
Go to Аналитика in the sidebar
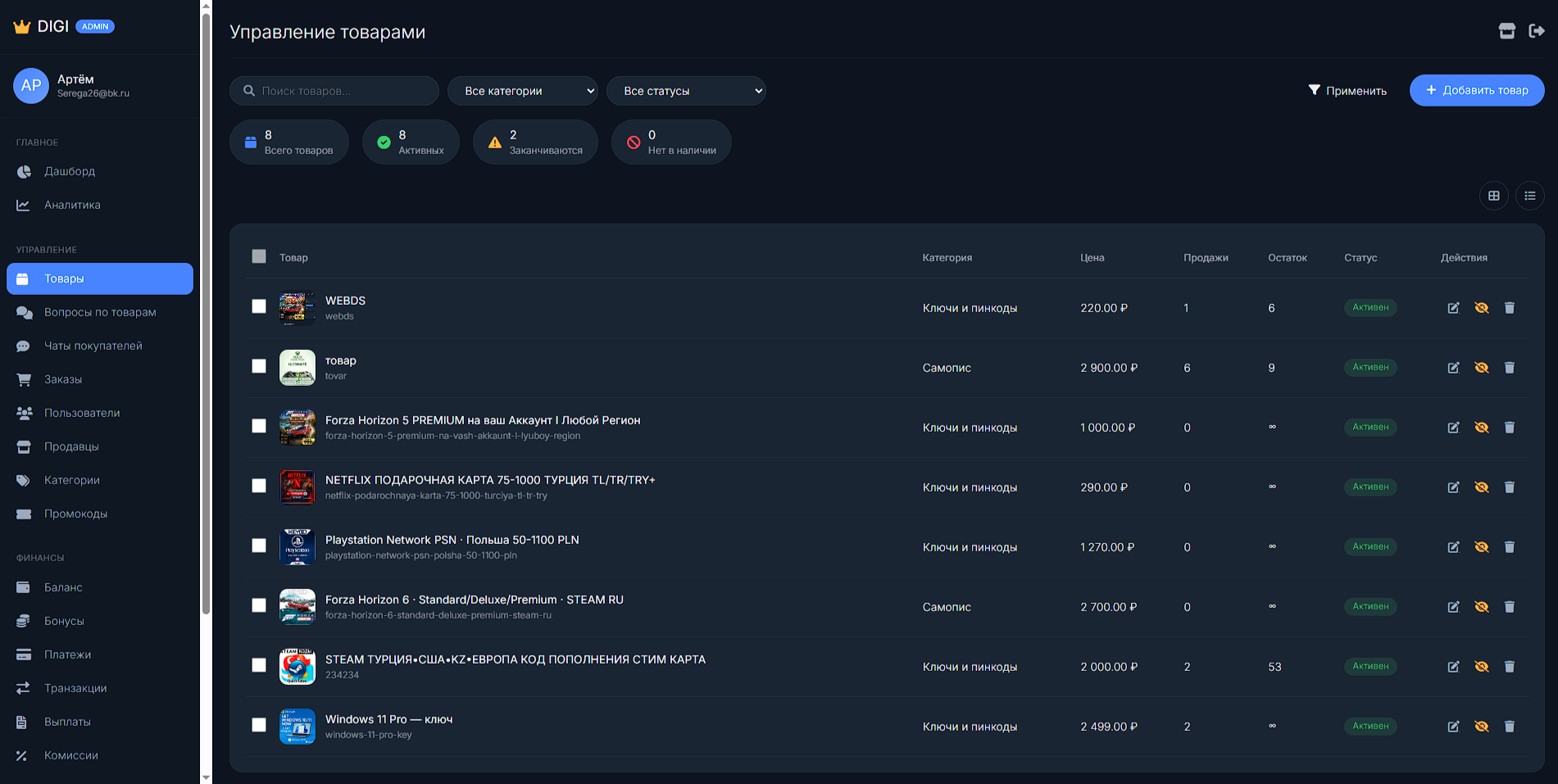click(x=100, y=205)
